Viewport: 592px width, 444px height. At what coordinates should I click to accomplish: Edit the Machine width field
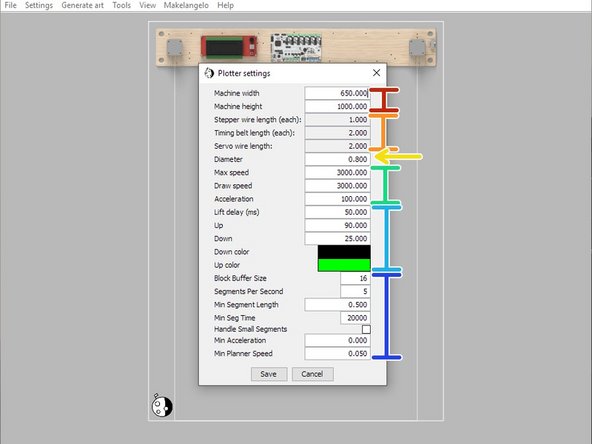[x=337, y=93]
